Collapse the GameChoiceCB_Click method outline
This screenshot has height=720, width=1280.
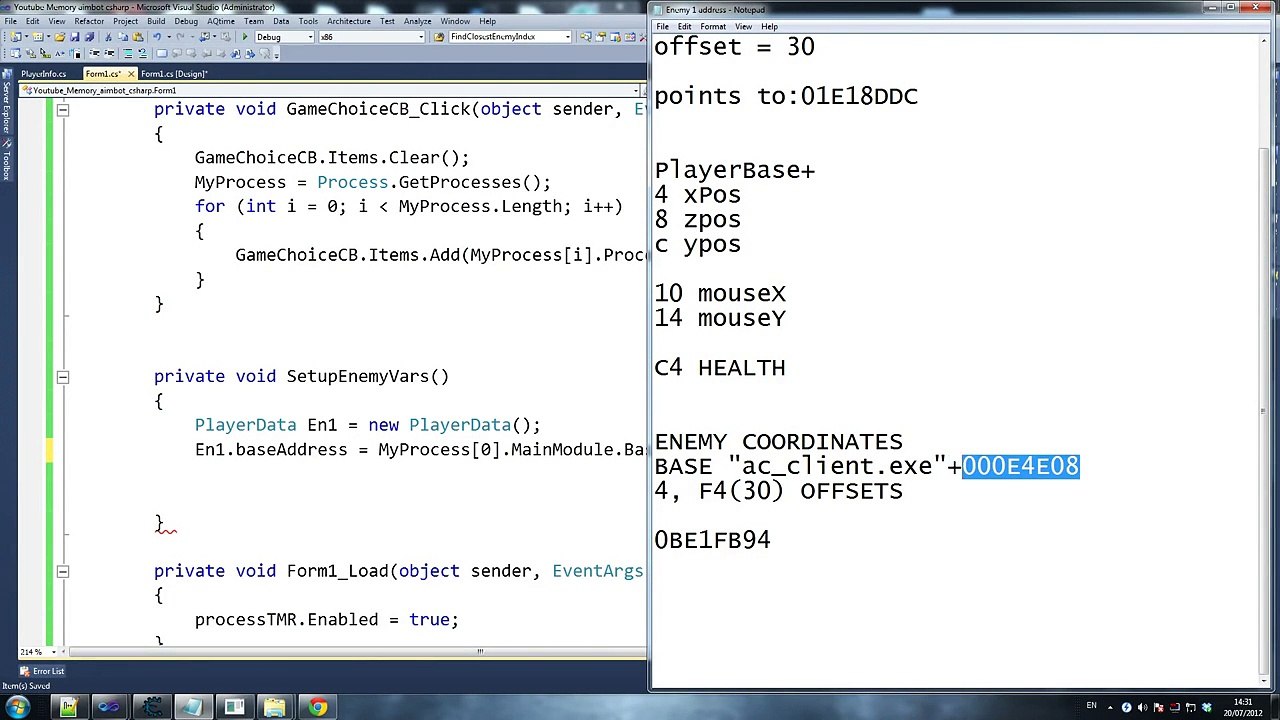pyautogui.click(x=62, y=109)
